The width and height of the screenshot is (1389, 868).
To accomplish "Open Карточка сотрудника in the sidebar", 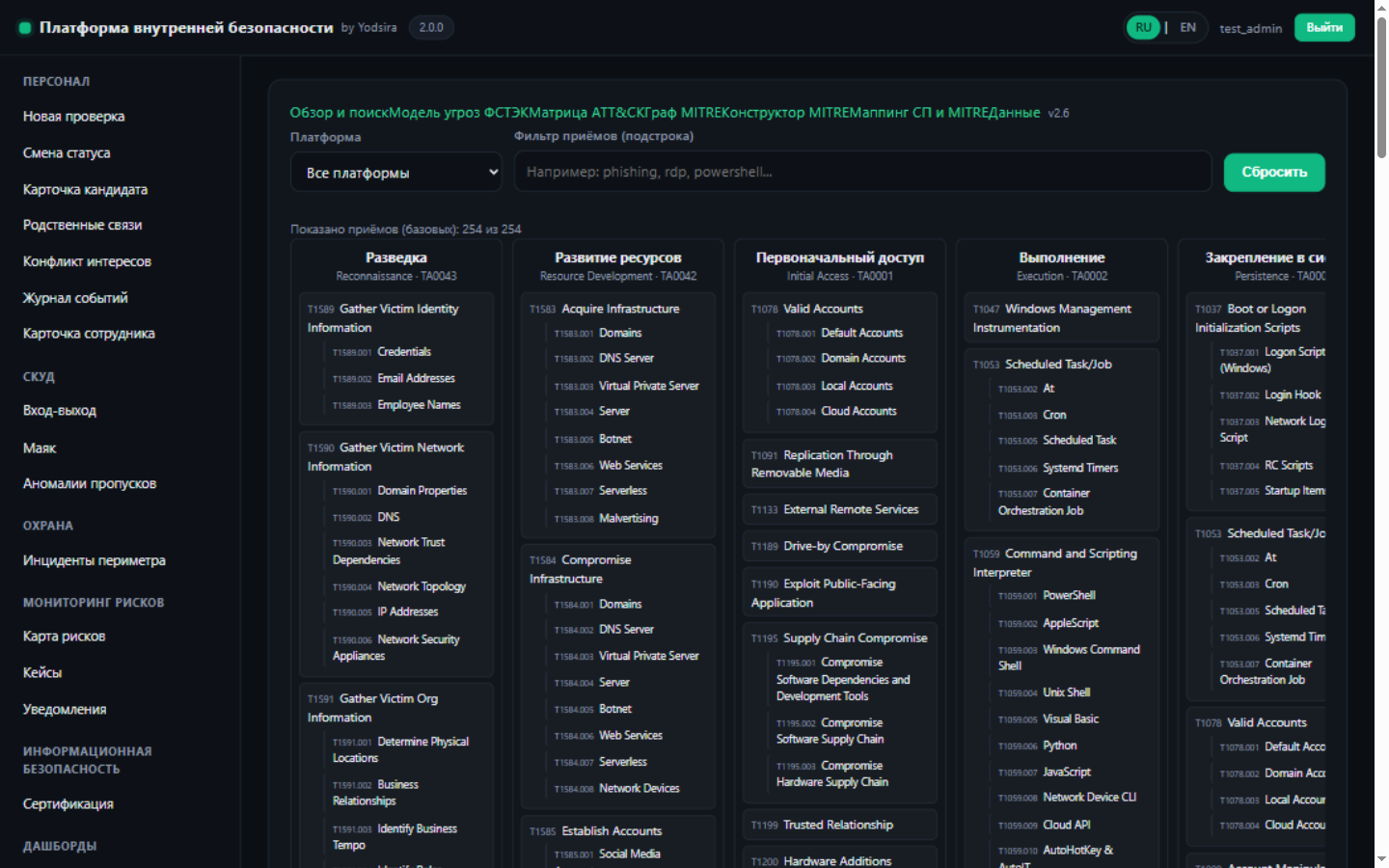I will pos(89,334).
